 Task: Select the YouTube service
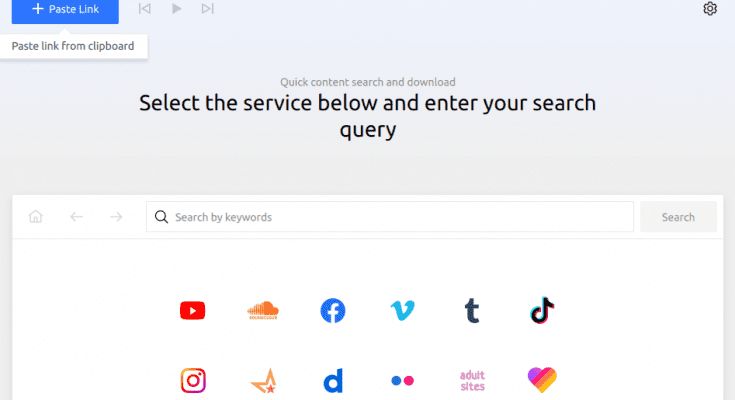(193, 311)
